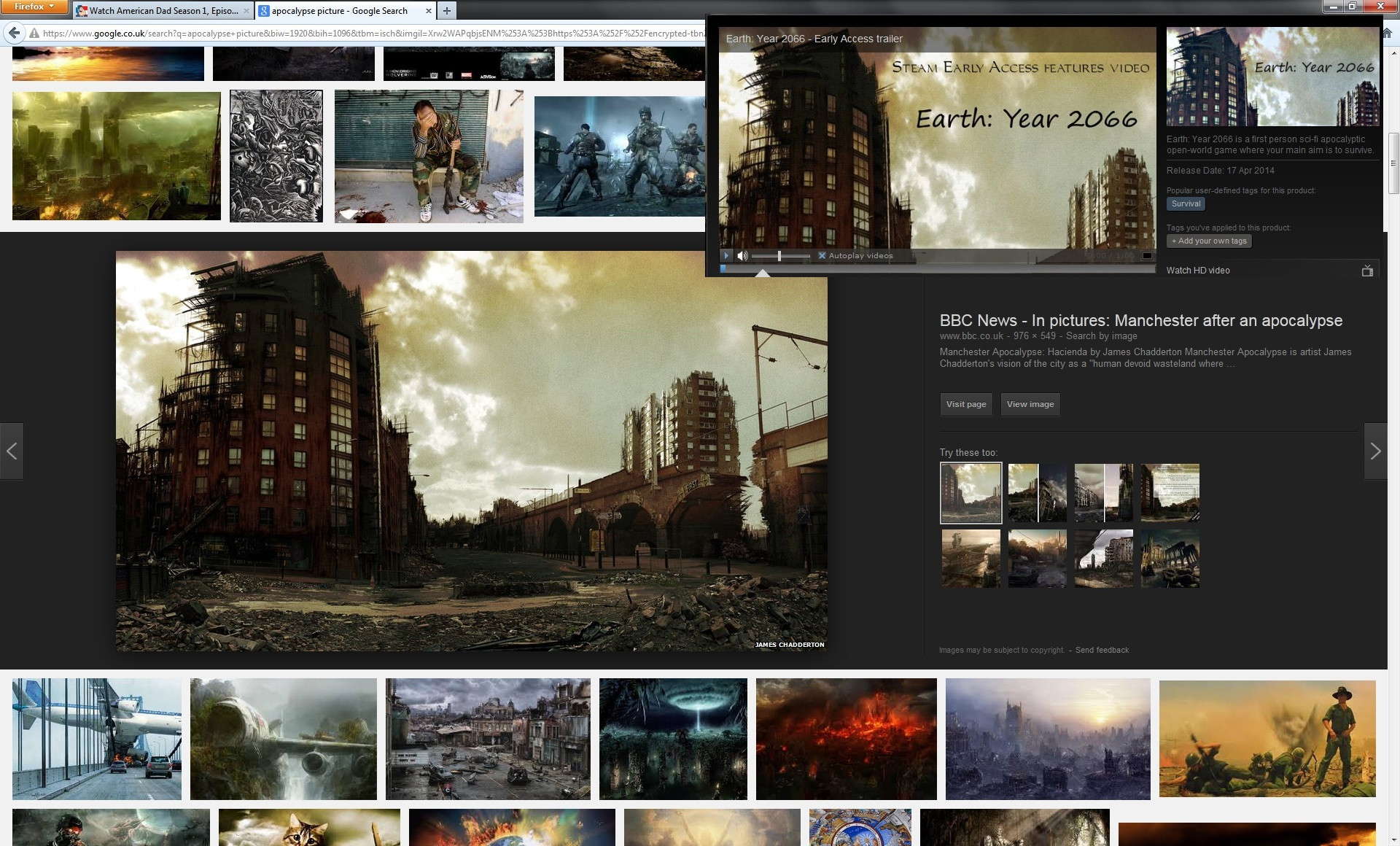This screenshot has height=846, width=1400.
Task: Toggle the Autoplay videos checkbox
Action: (x=822, y=255)
